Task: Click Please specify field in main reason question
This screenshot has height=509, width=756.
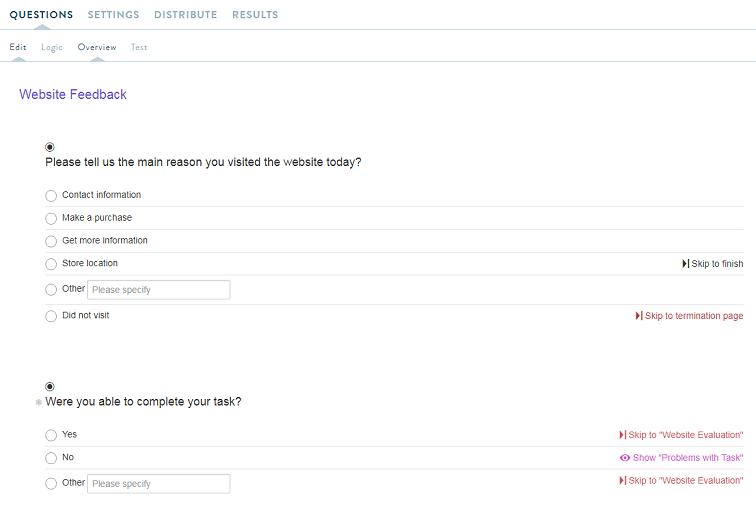Action: 159,290
